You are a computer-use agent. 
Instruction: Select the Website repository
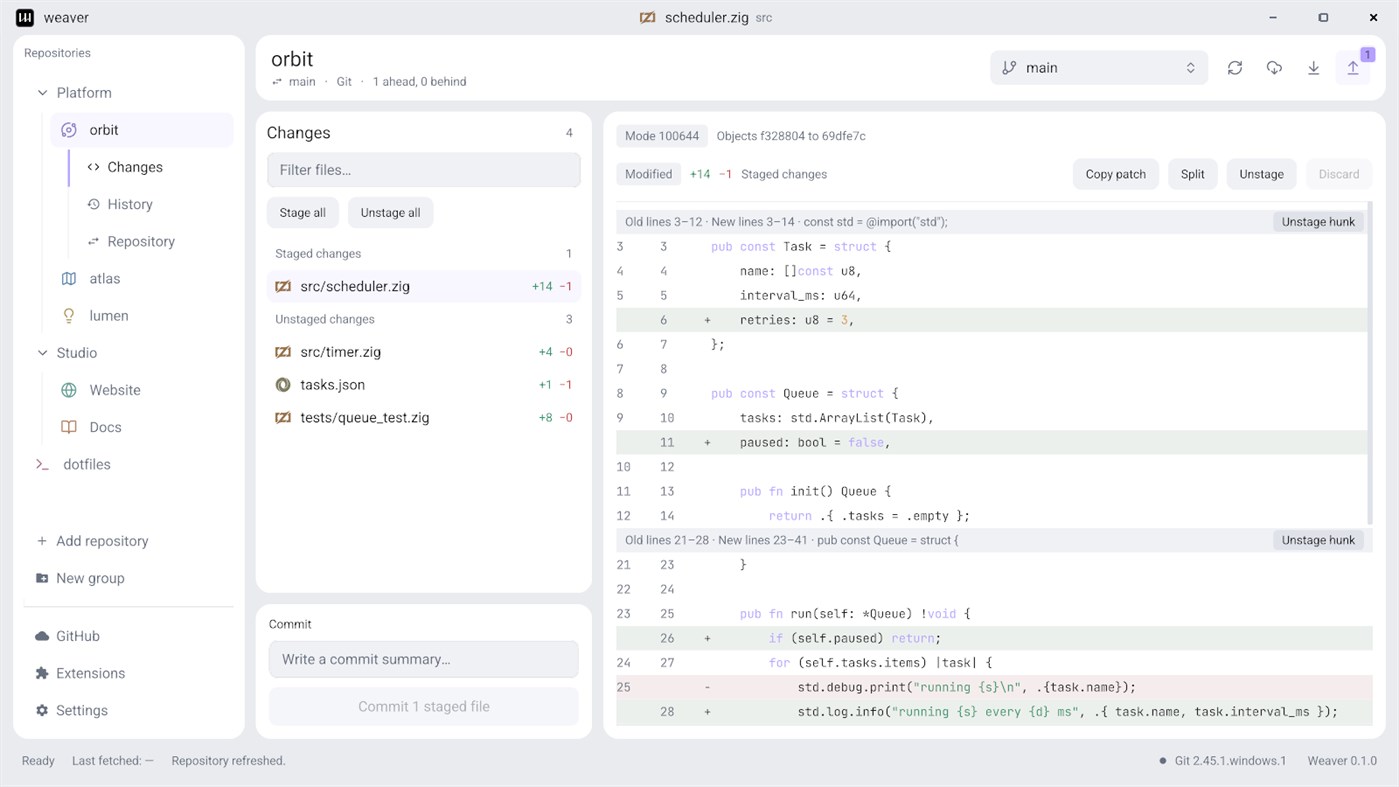click(x=142, y=390)
